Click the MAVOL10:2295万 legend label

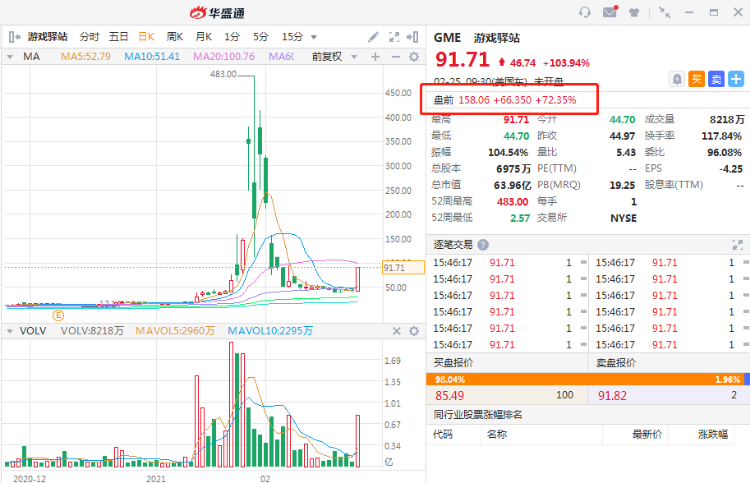click(270, 331)
